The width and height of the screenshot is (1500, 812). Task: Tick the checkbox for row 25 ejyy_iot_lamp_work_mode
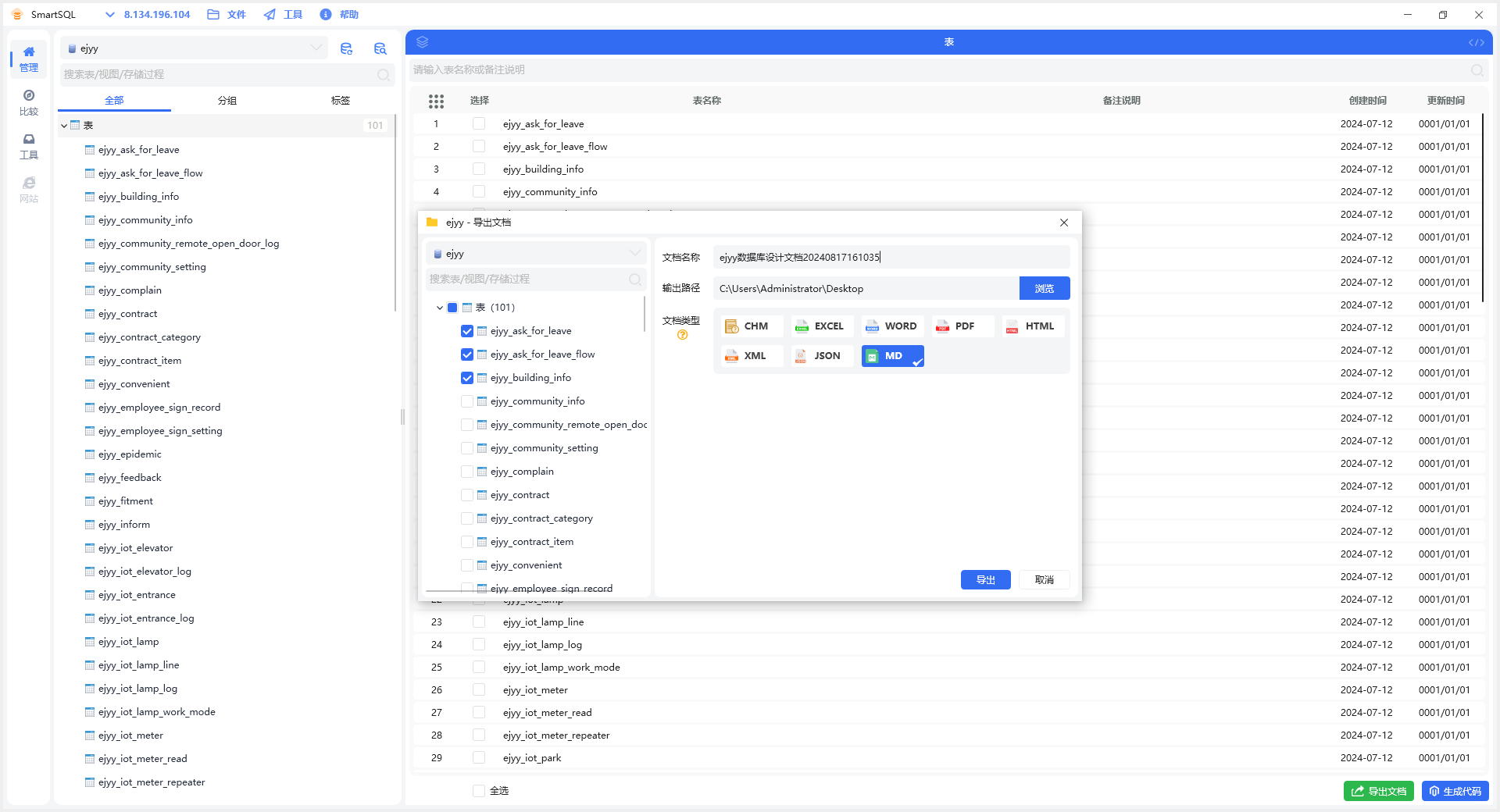pos(479,668)
